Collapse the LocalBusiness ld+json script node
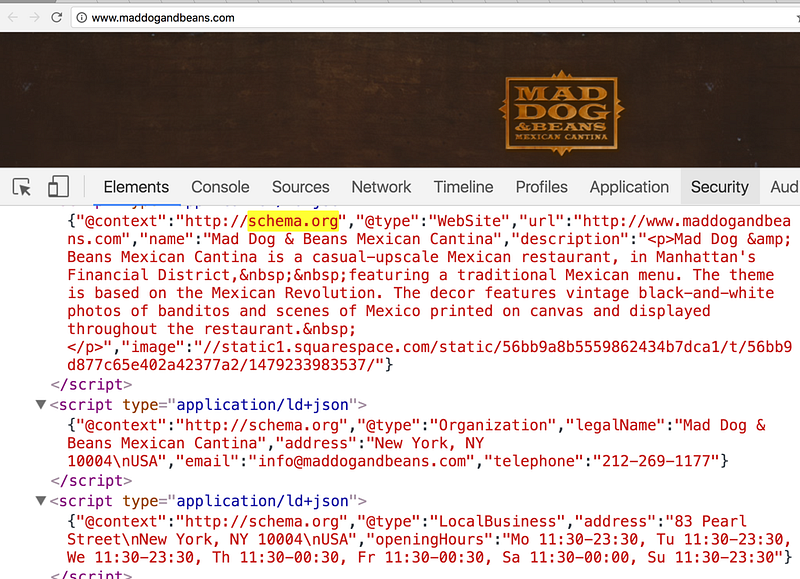Viewport: 800px width, 579px height. [x=41, y=500]
